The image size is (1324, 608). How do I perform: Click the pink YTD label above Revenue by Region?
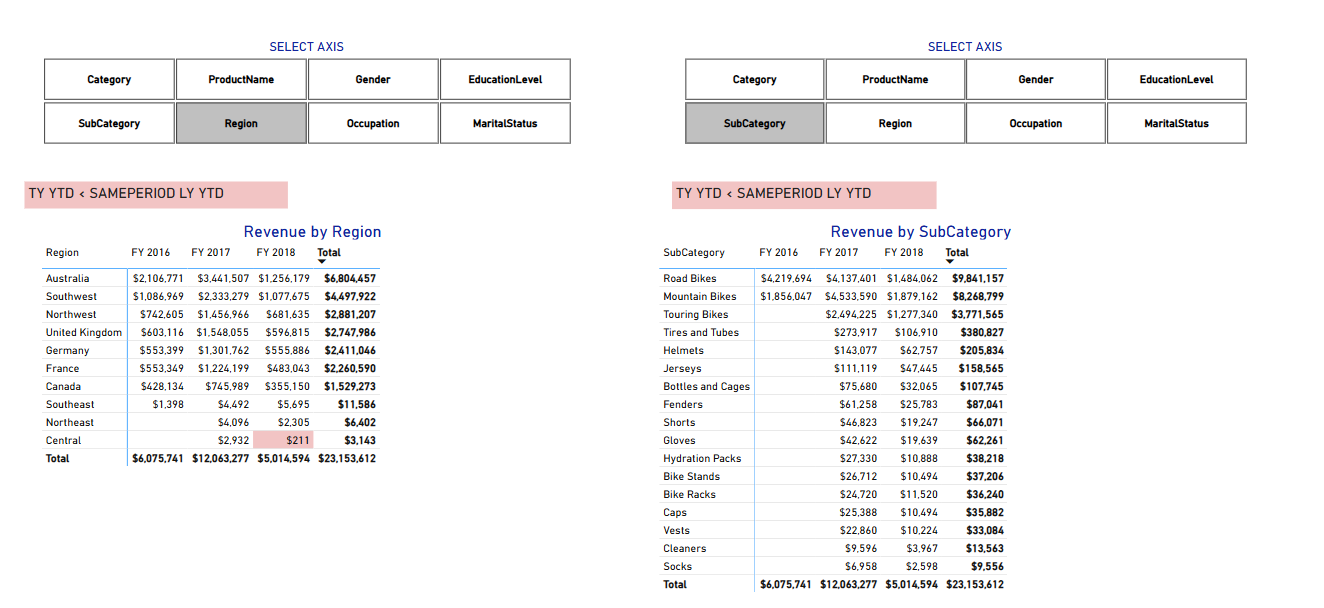pyautogui.click(x=156, y=194)
